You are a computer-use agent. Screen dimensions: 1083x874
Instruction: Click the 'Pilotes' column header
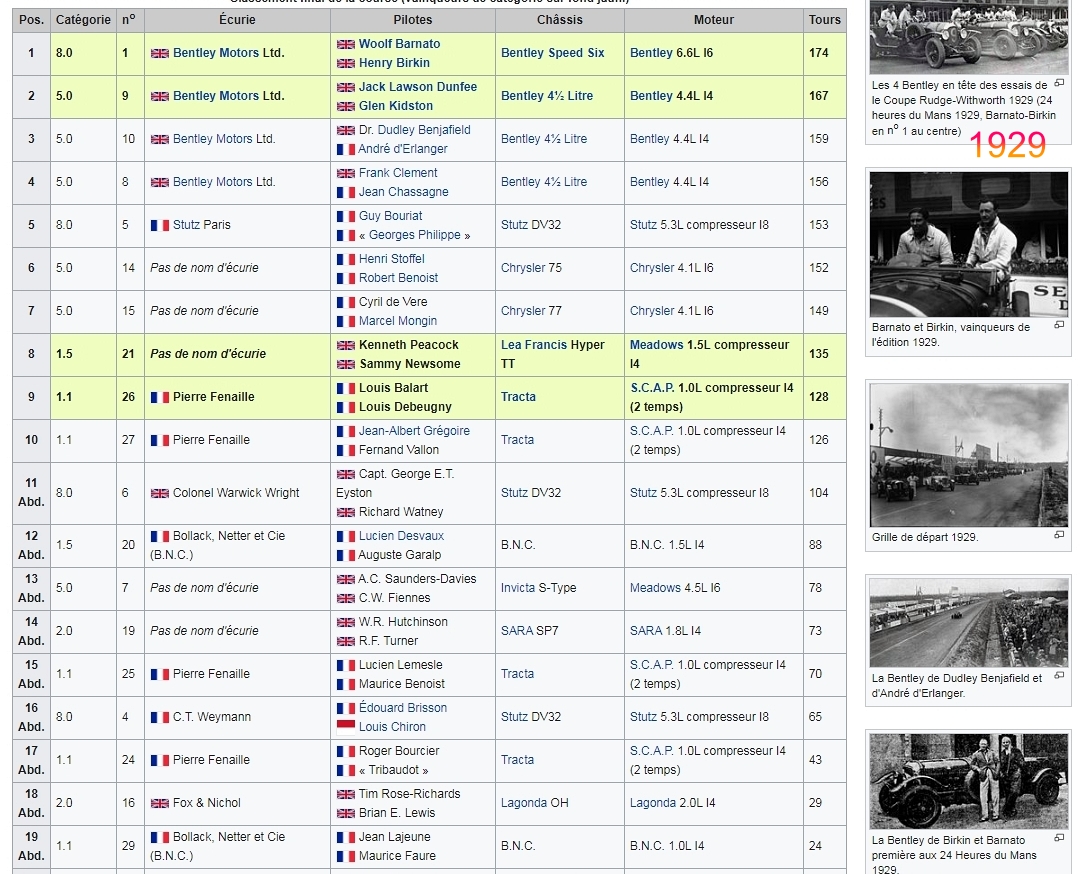click(413, 20)
